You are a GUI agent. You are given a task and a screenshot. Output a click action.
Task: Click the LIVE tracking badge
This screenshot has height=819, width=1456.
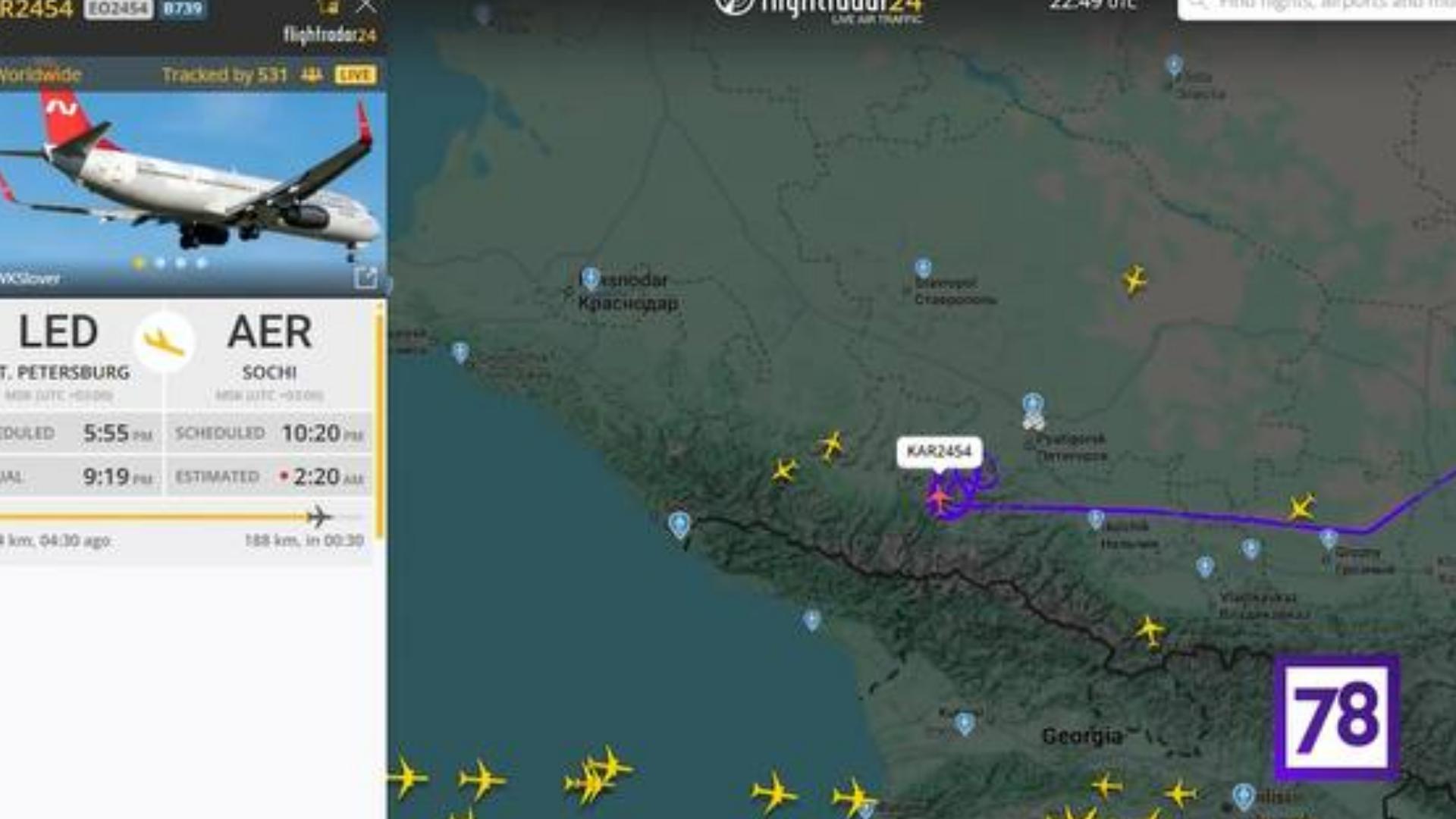356,74
